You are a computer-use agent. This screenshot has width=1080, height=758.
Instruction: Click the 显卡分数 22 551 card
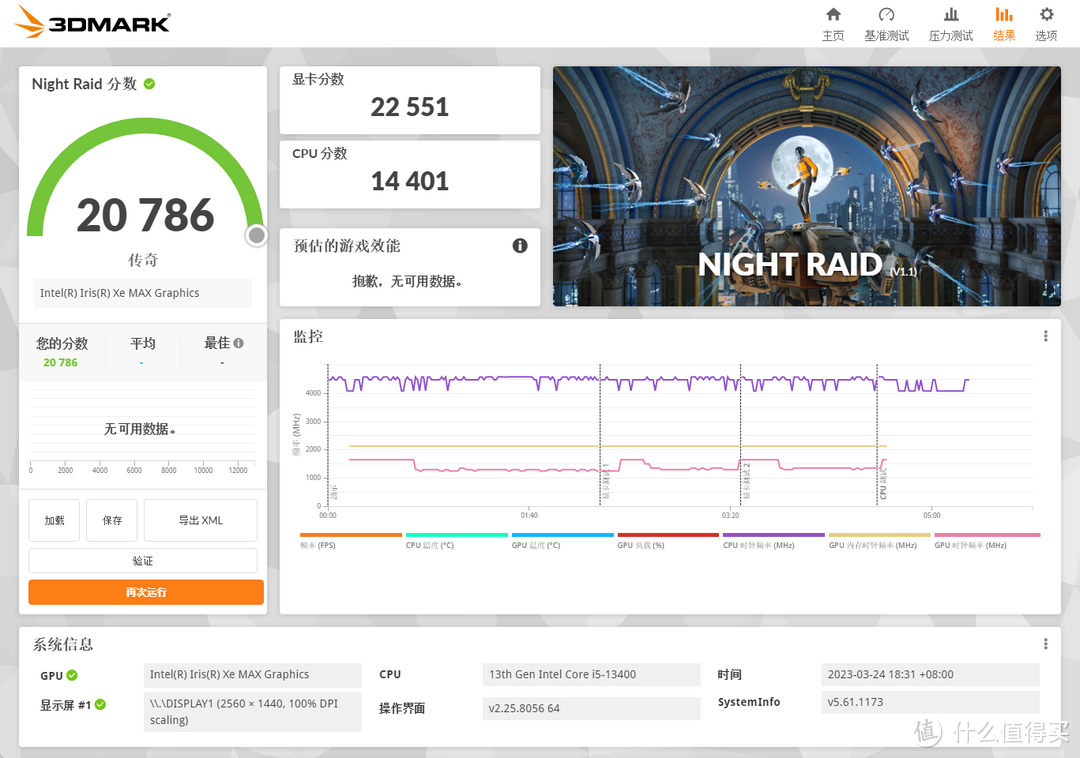click(410, 100)
